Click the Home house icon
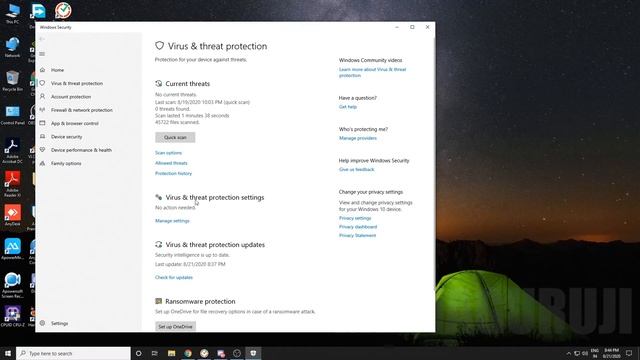640x360 pixels. click(42, 70)
